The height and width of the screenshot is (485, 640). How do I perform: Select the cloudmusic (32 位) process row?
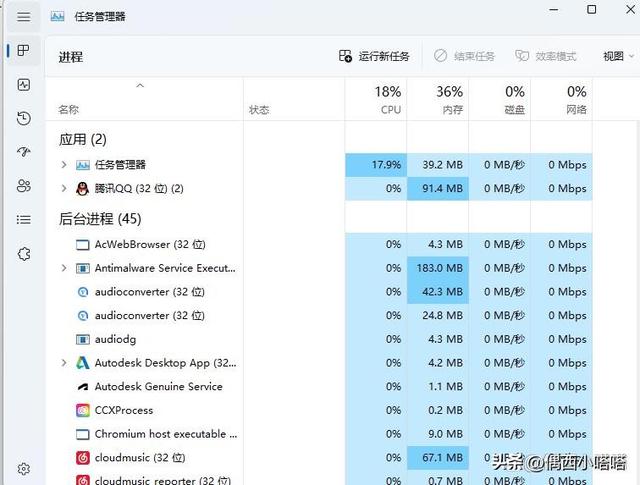(319, 458)
